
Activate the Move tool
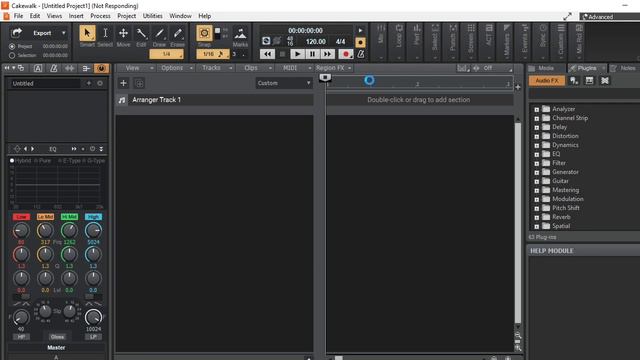[123, 33]
